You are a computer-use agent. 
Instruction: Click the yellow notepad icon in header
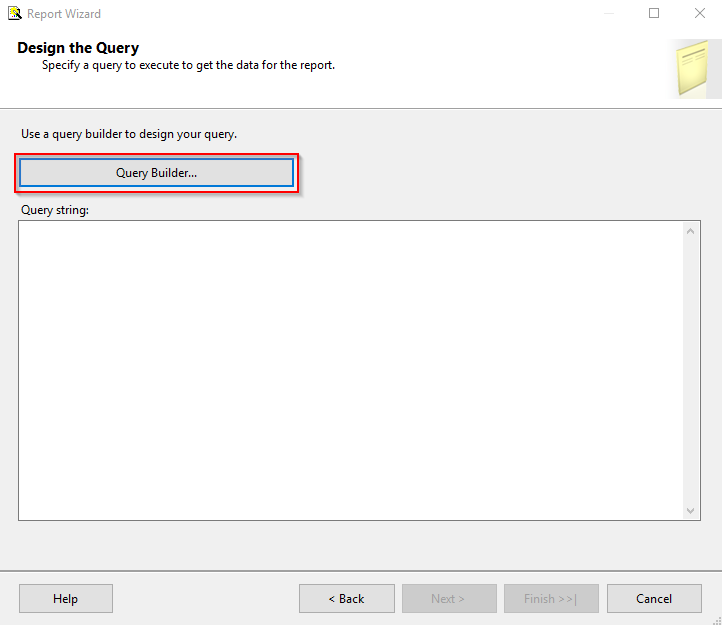click(692, 67)
